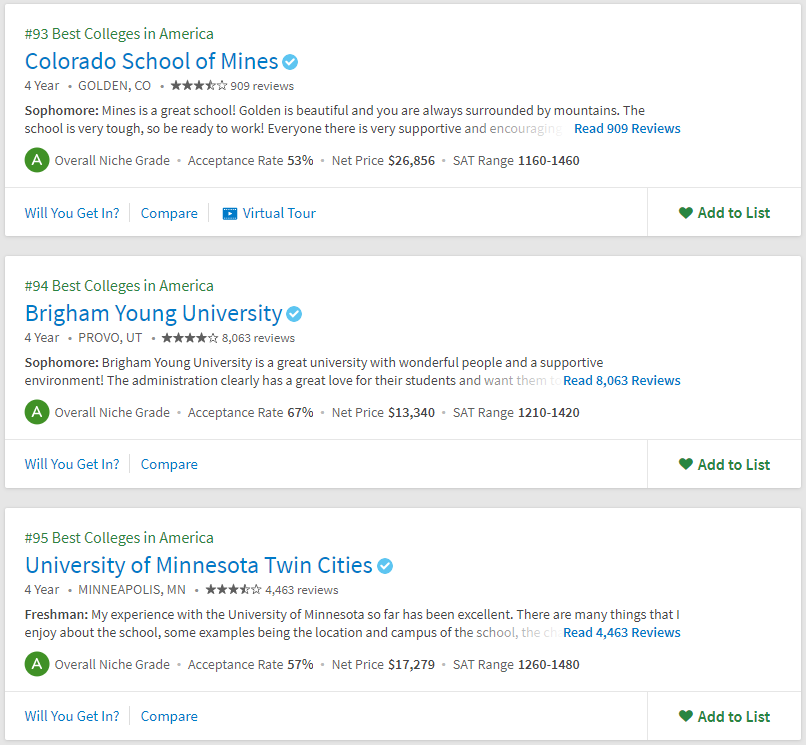Click the heart icon on Brigham Young University card
Image resolution: width=806 pixels, height=745 pixels.
tap(686, 464)
